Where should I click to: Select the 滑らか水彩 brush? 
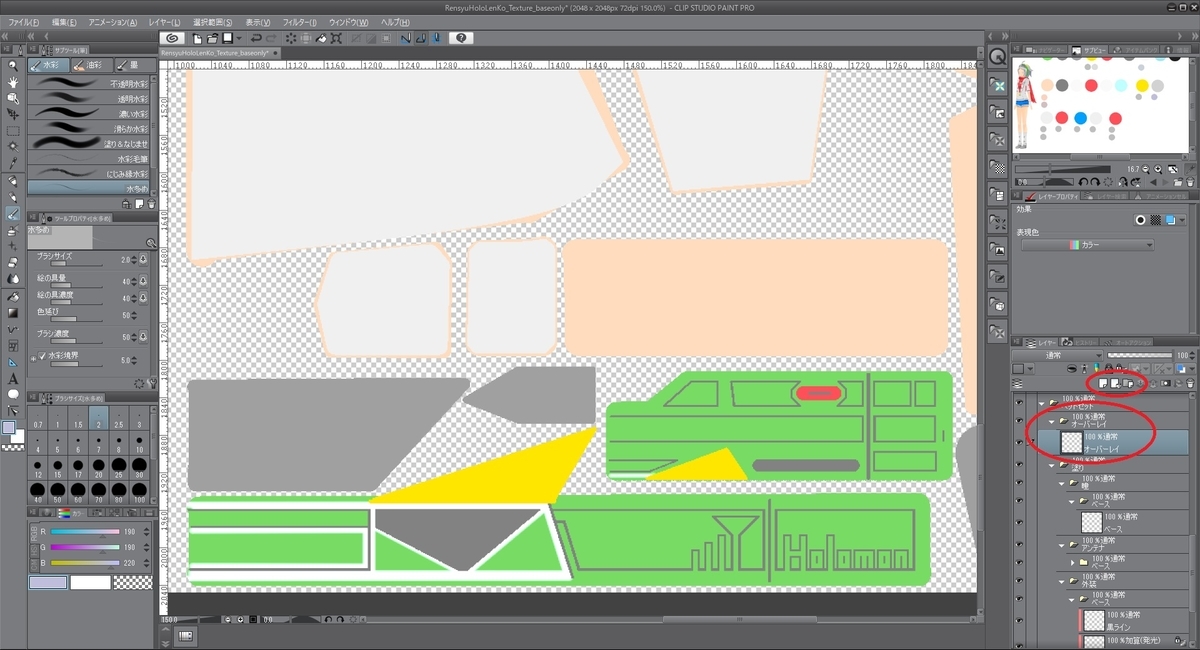pyautogui.click(x=88, y=128)
